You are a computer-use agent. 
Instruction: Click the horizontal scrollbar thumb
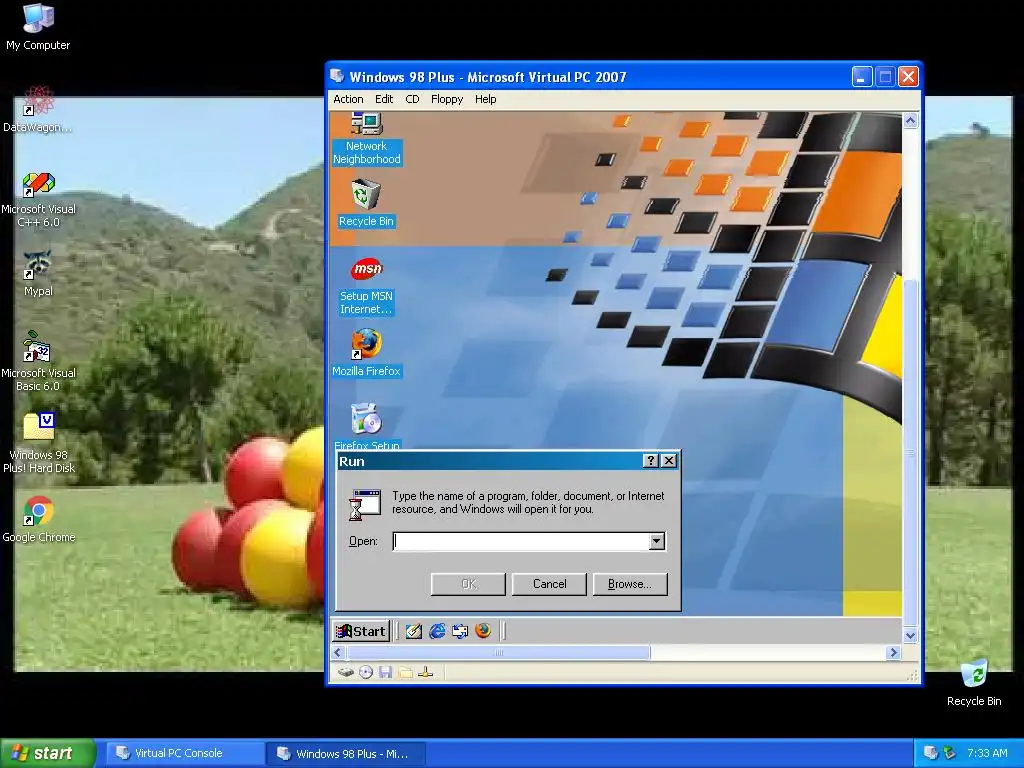pyautogui.click(x=498, y=652)
